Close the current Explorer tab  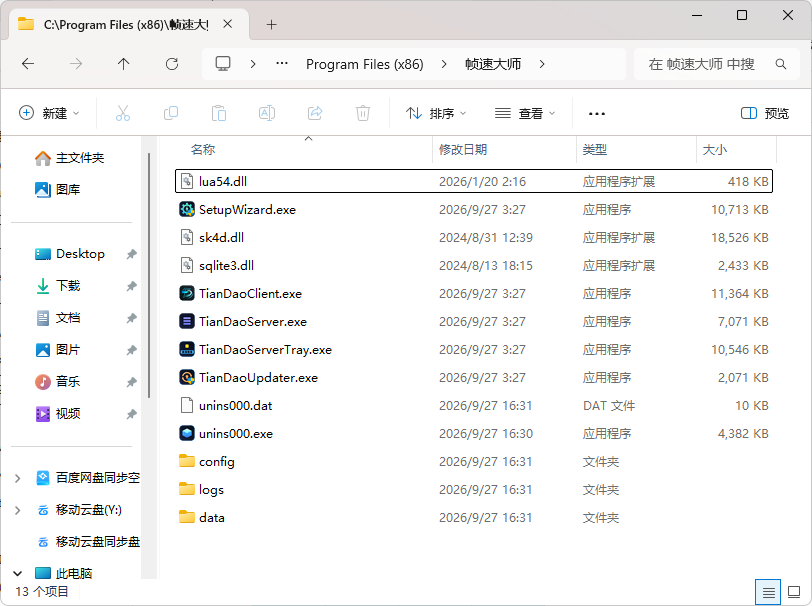click(x=228, y=24)
